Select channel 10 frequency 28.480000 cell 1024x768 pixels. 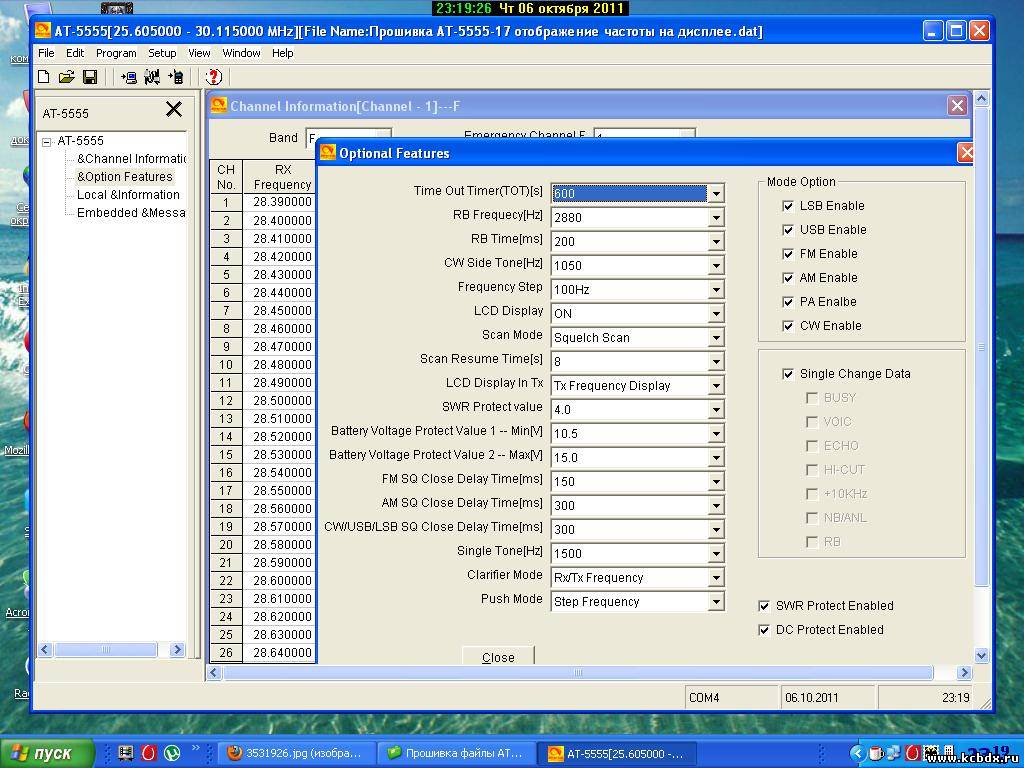[x=282, y=364]
